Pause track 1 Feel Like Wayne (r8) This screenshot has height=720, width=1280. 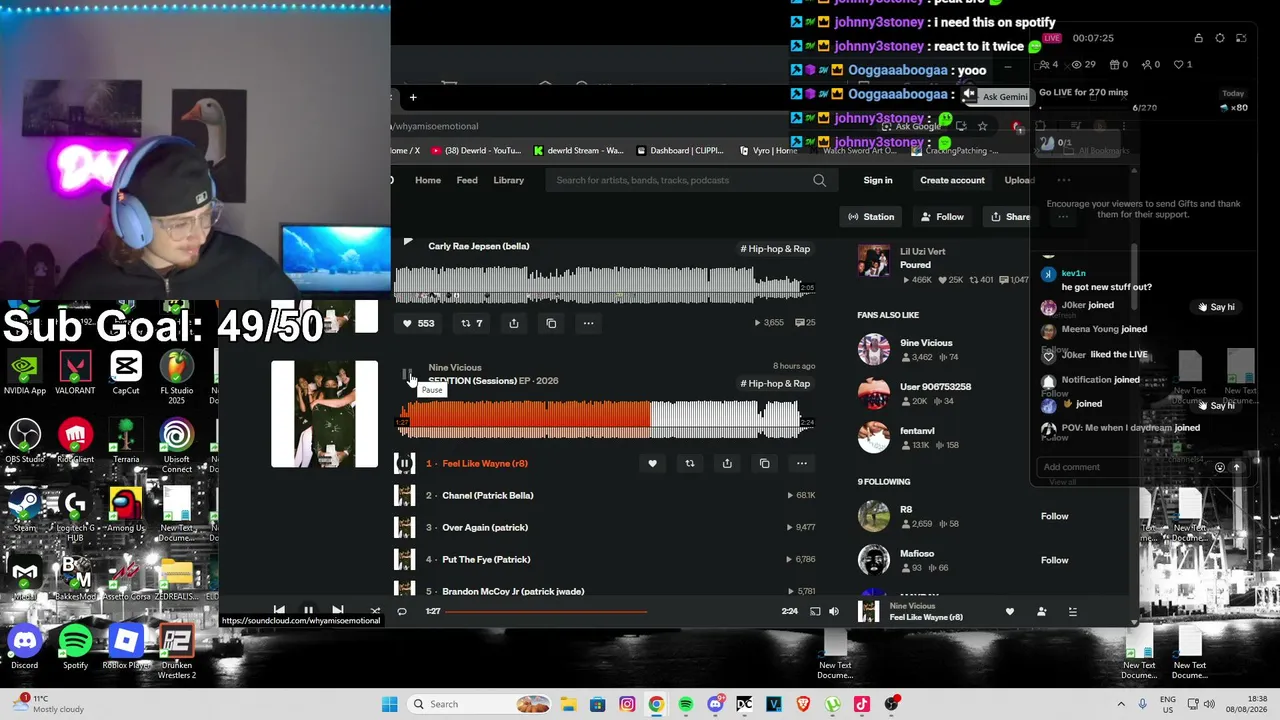click(404, 463)
